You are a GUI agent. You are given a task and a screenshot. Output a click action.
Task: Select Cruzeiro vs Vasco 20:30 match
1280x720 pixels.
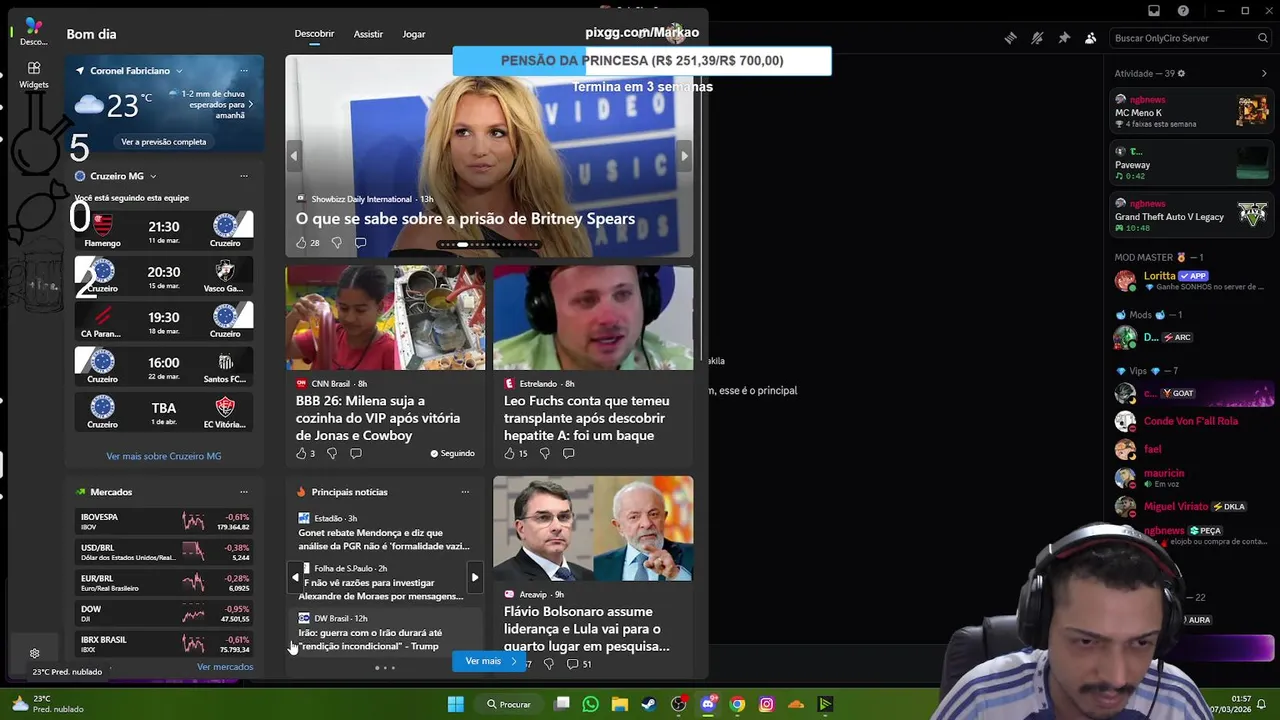164,275
